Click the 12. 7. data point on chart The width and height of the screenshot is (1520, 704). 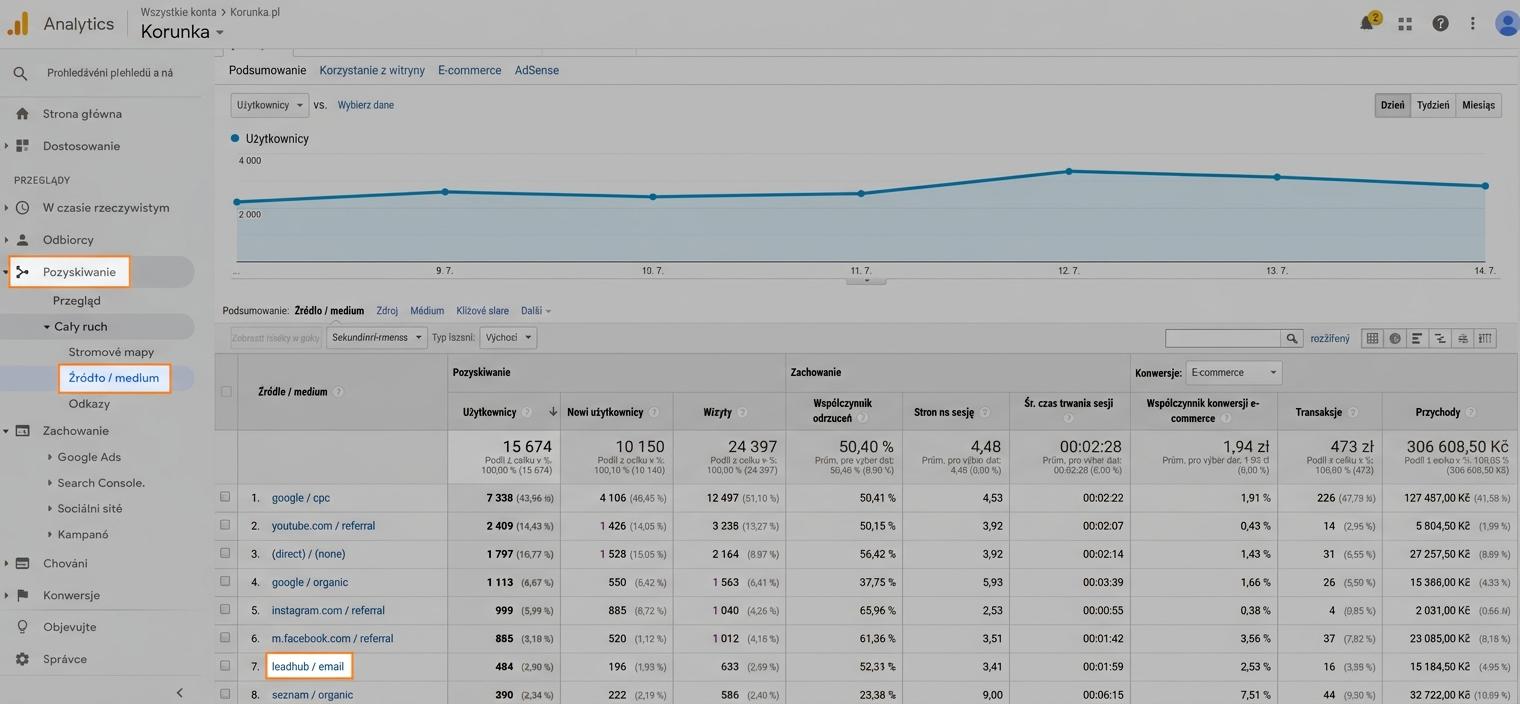[1069, 171]
